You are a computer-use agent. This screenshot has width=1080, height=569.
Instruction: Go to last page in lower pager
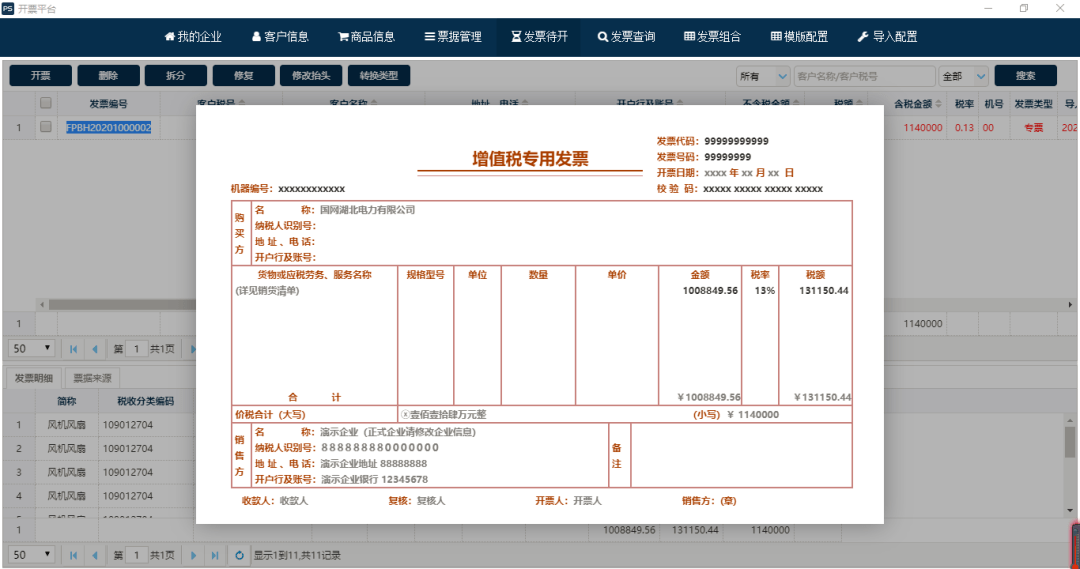pos(215,555)
